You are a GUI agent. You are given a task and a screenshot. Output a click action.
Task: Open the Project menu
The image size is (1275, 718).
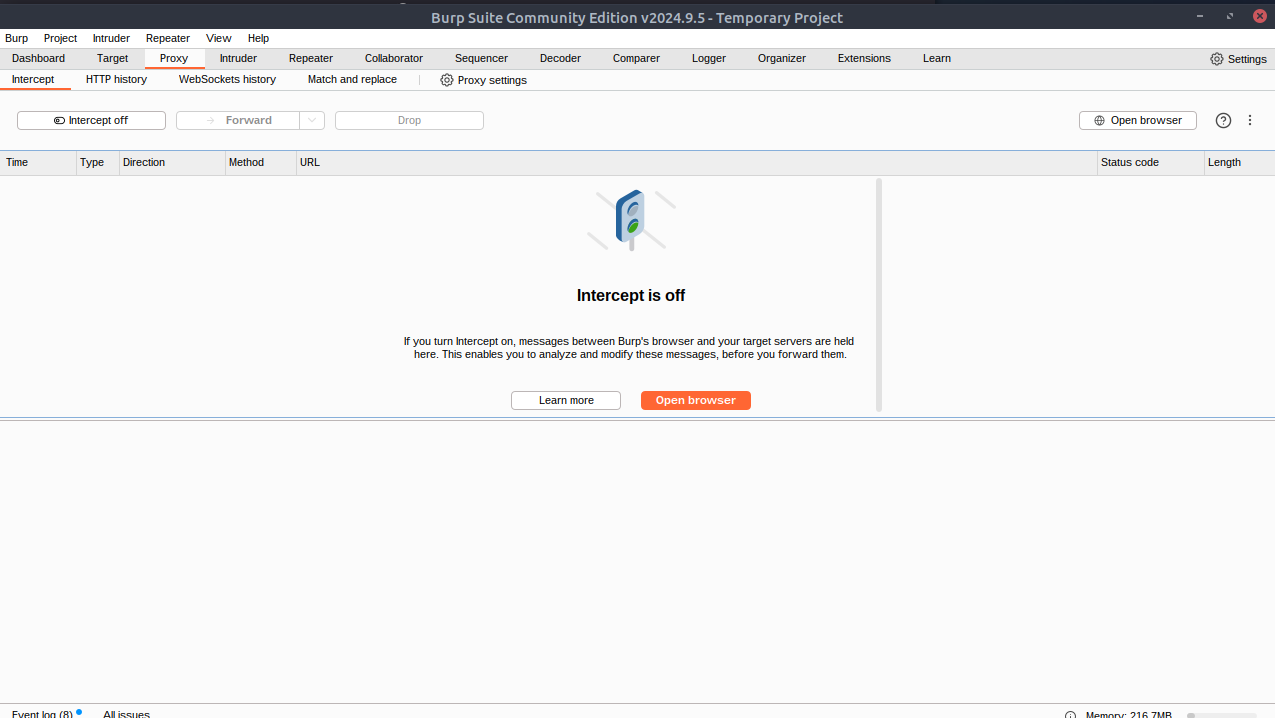60,38
